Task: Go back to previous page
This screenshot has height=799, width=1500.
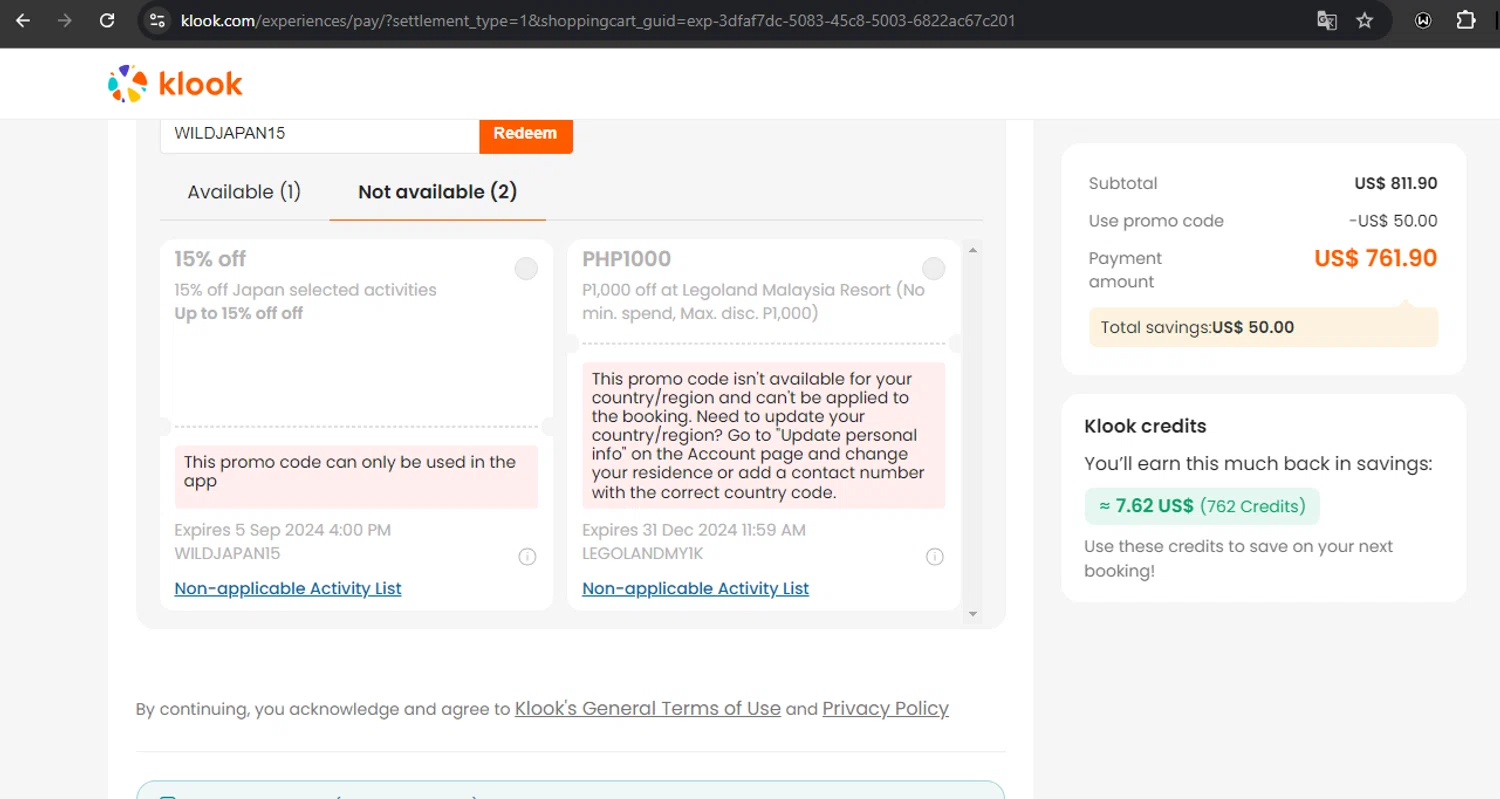Action: click(x=23, y=20)
